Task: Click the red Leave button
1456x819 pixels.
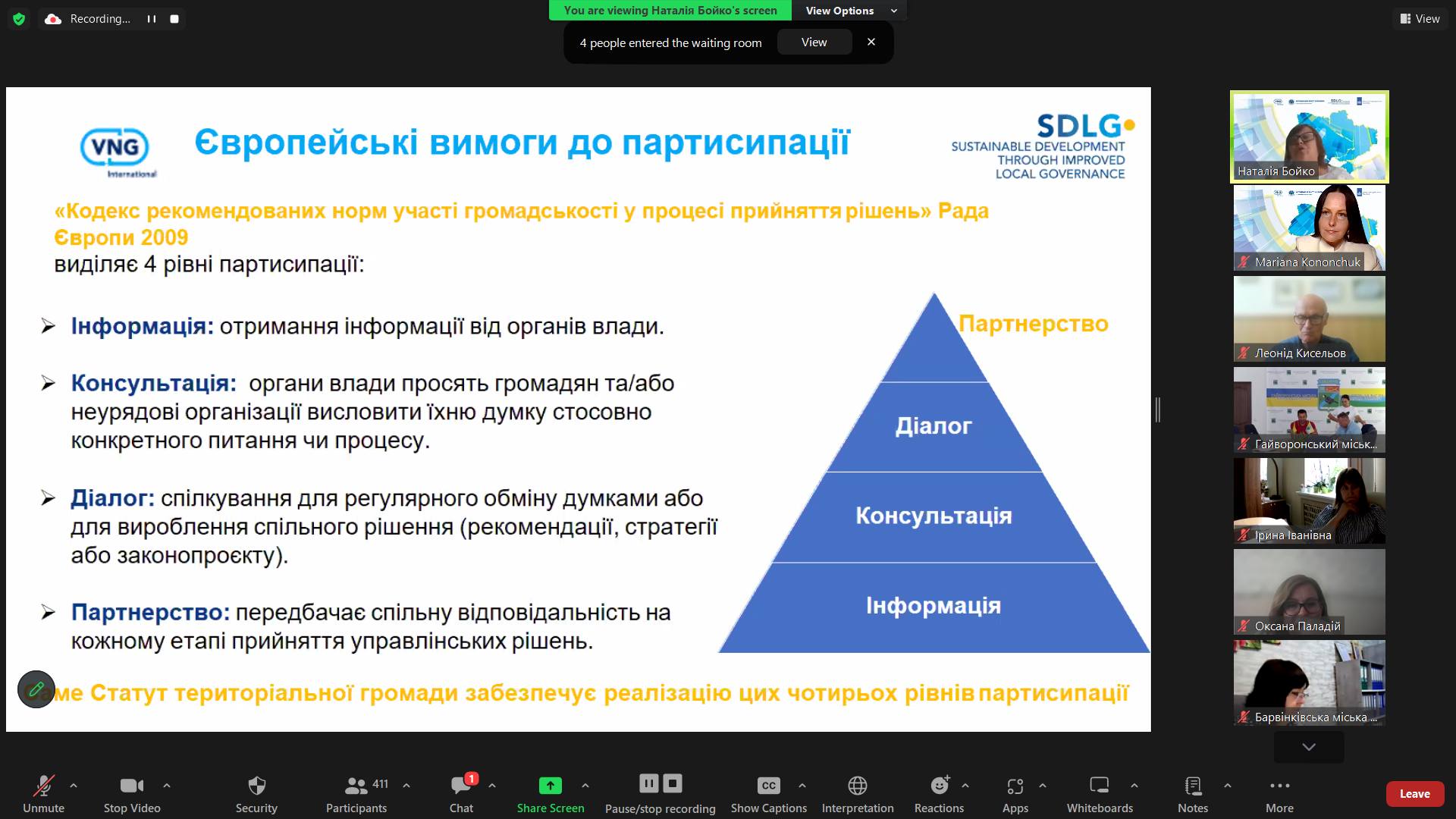Action: click(x=1414, y=794)
